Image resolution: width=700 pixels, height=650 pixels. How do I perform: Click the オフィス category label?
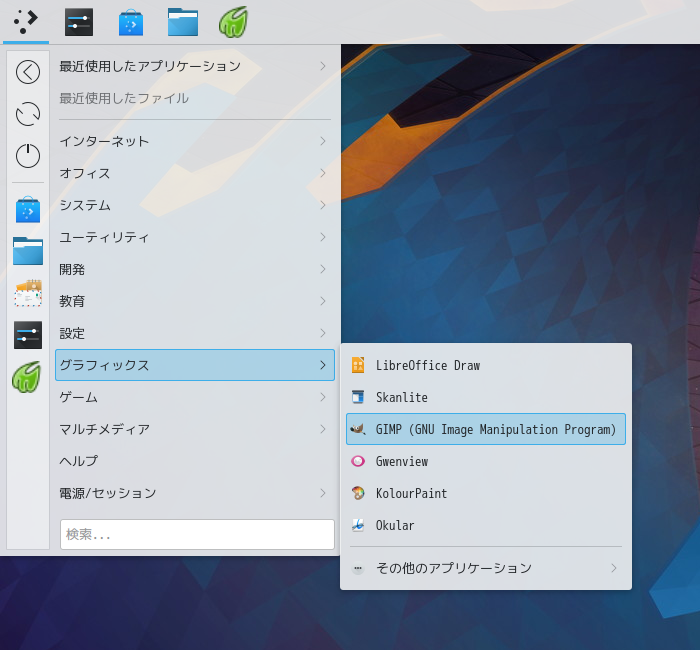(x=85, y=173)
